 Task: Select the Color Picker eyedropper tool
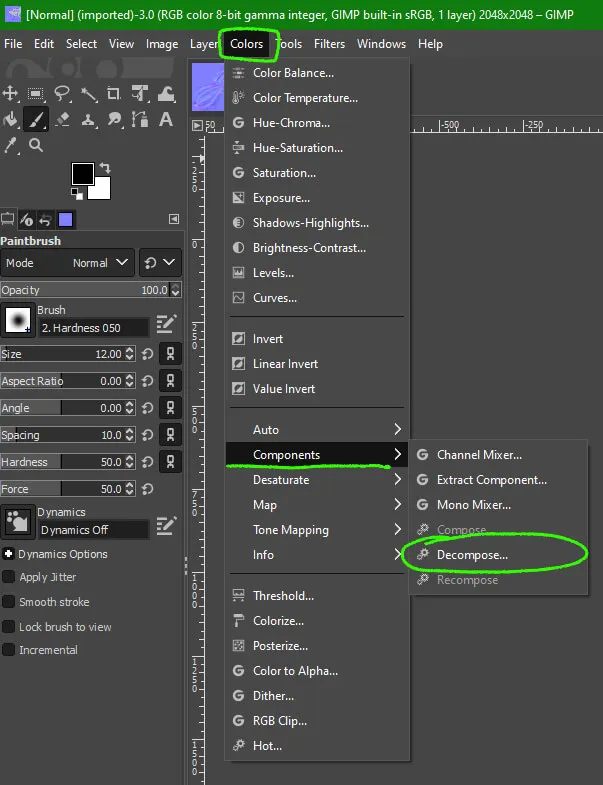coord(11,145)
